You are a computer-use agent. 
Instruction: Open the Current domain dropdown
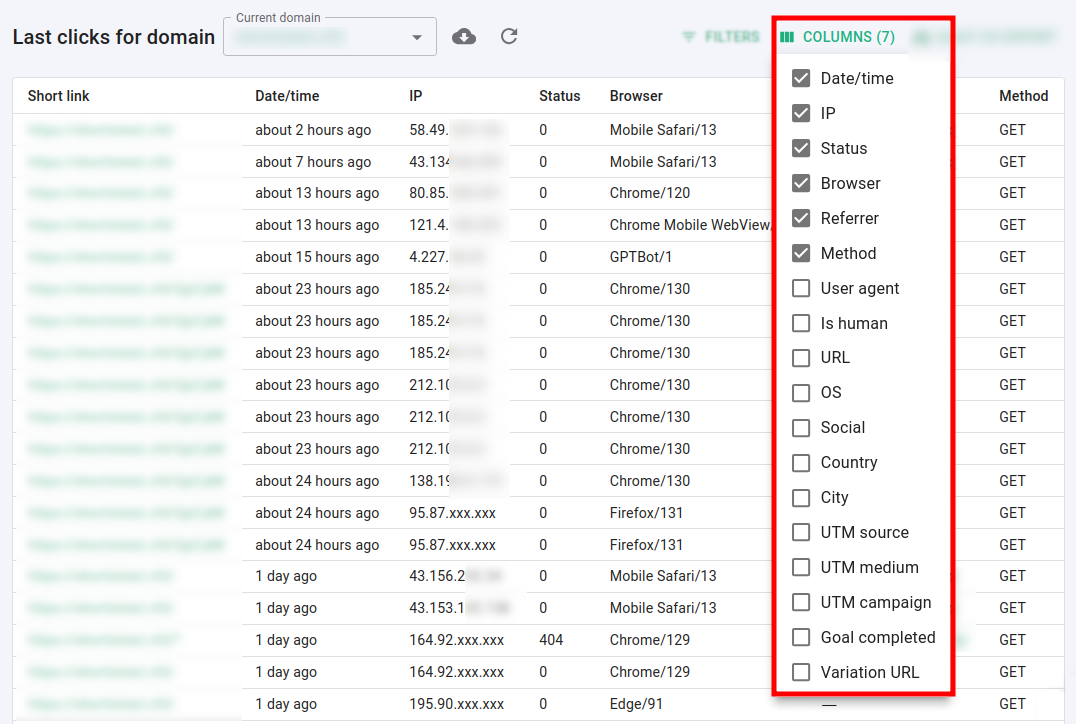pyautogui.click(x=416, y=36)
